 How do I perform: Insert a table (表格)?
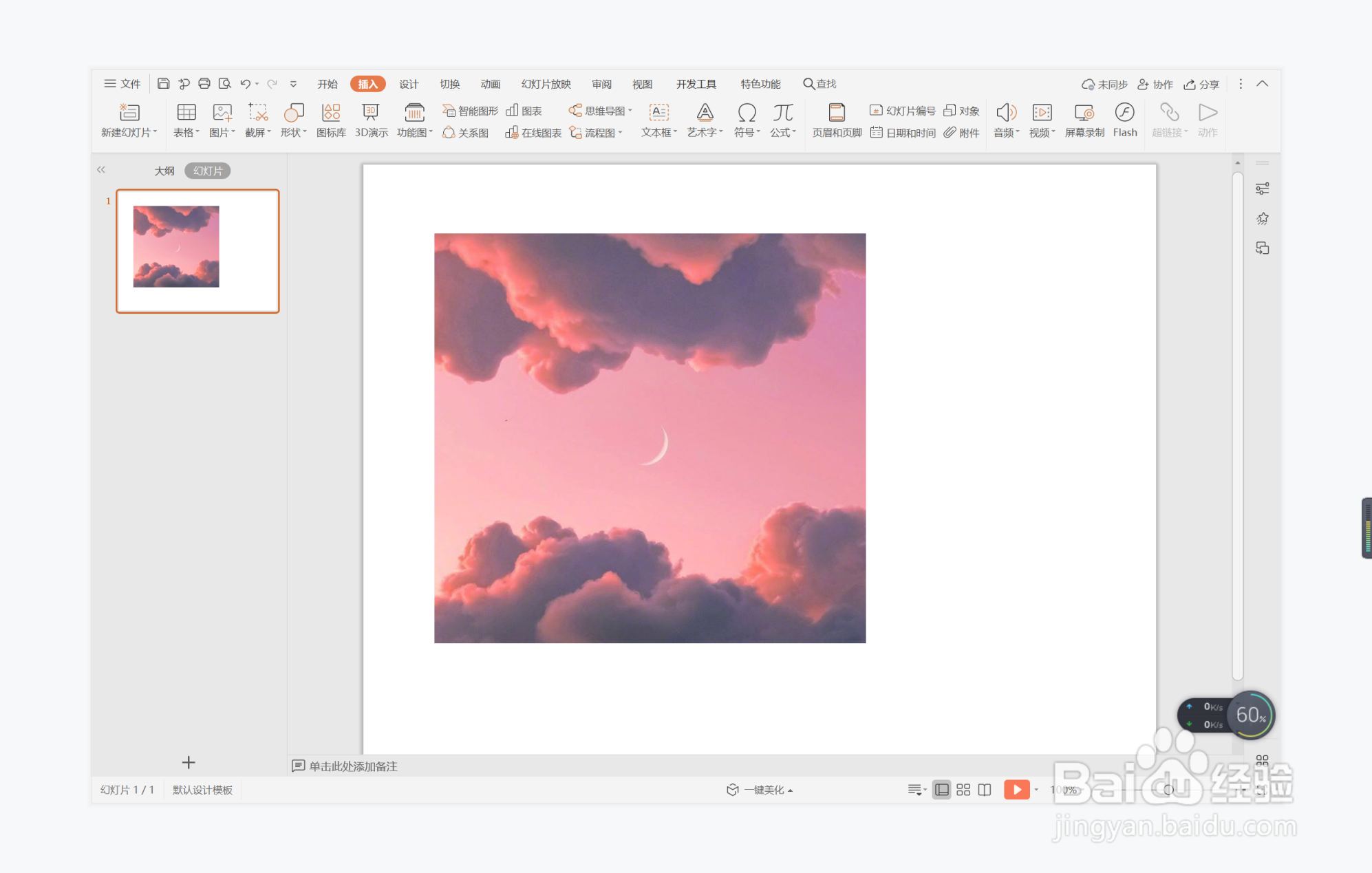tap(186, 120)
